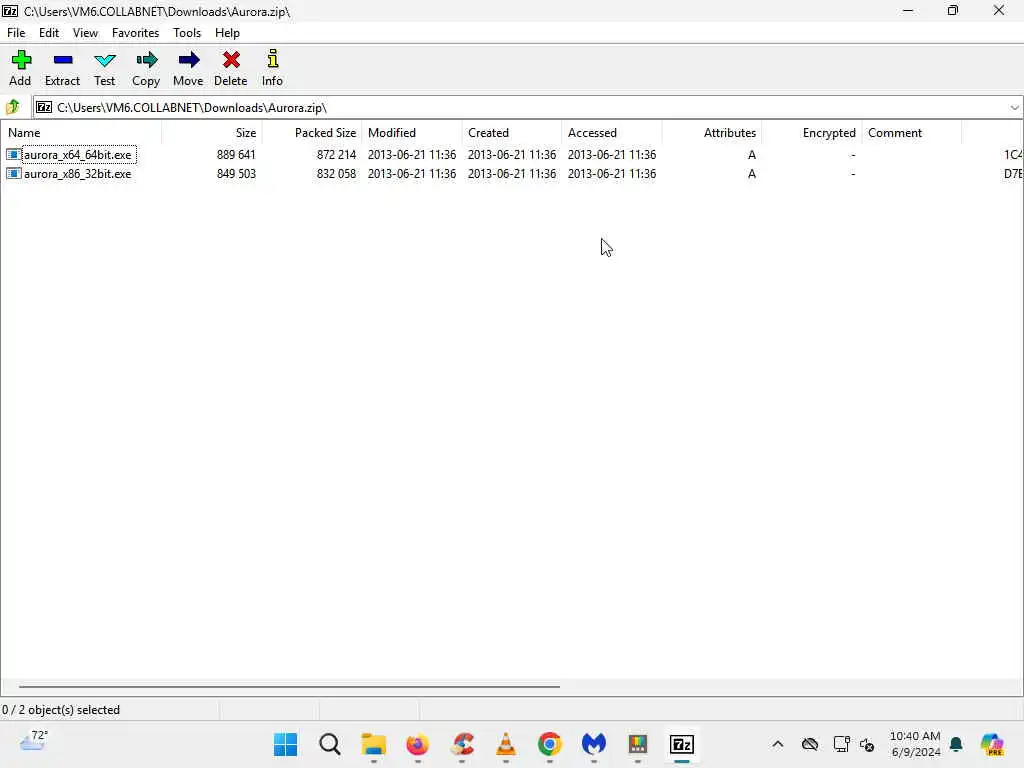Viewport: 1024px width, 768px height.
Task: Open the File menu
Action: click(x=16, y=33)
